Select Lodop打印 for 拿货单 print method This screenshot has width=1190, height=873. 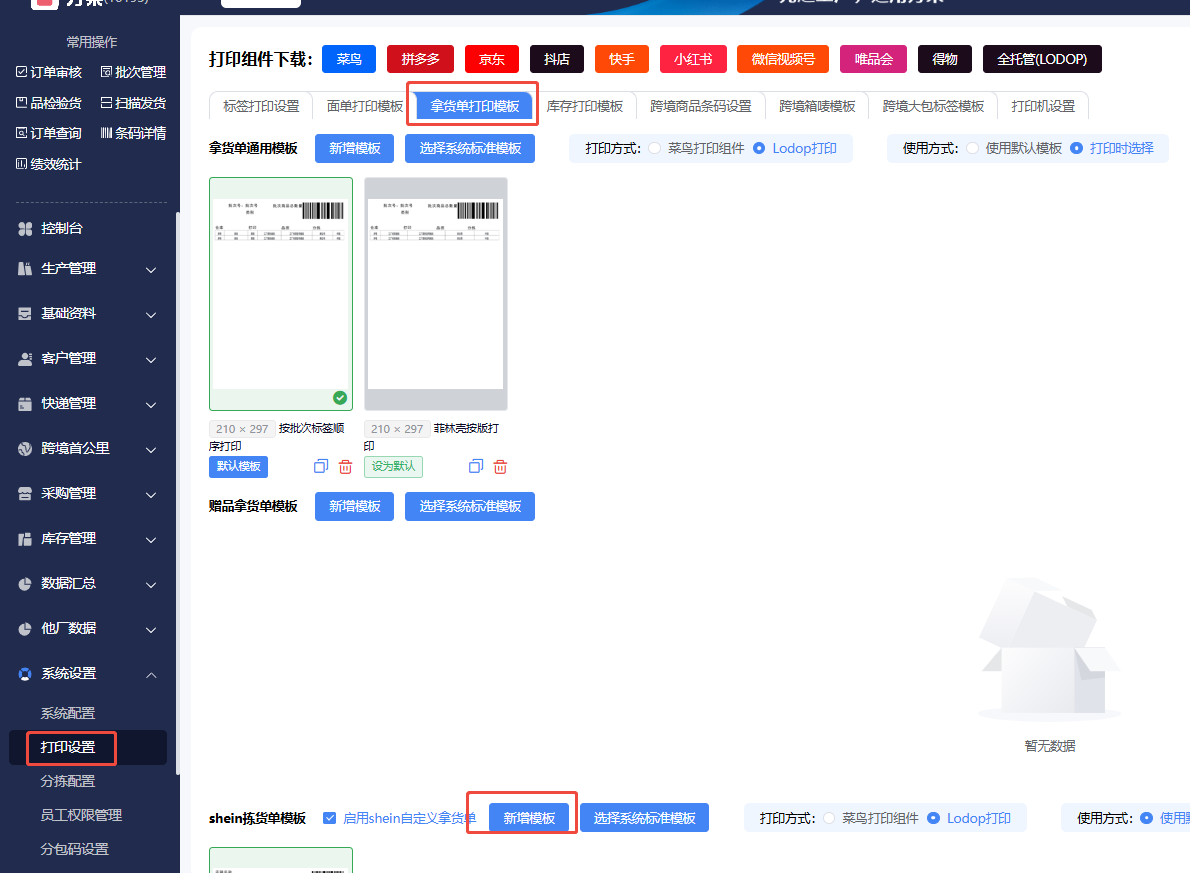click(759, 148)
